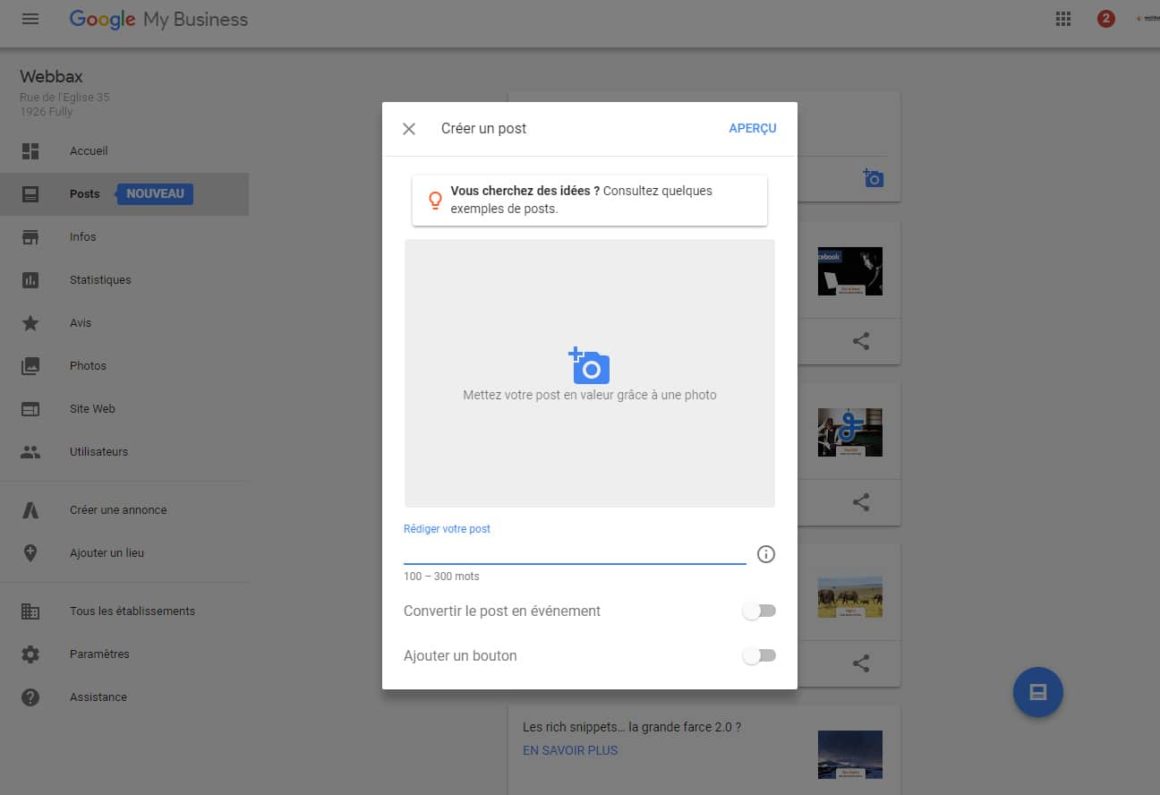The image size is (1160, 795).
Task: Click the lightbulb ideas icon
Action: click(434, 200)
